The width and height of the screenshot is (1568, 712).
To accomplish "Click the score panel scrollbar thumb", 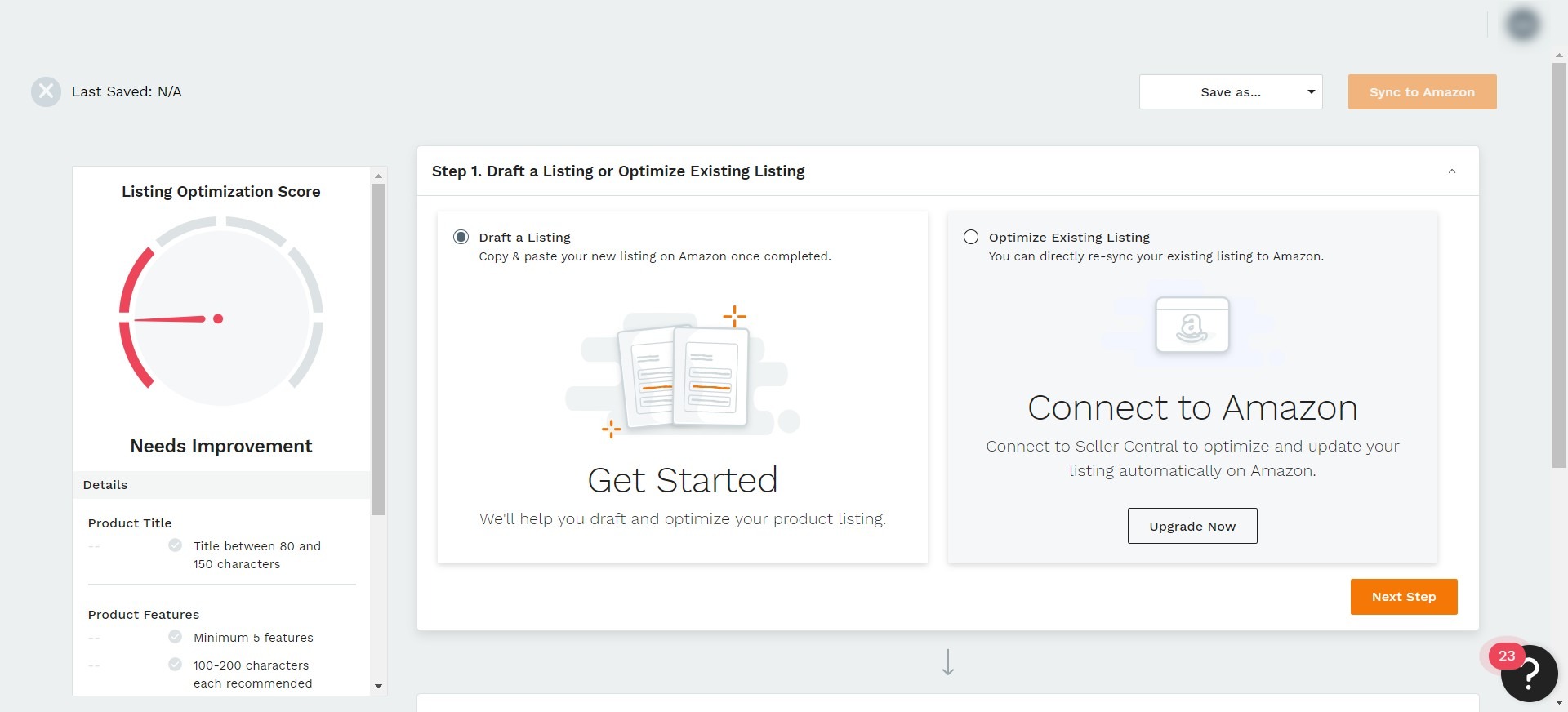I will coord(378,349).
